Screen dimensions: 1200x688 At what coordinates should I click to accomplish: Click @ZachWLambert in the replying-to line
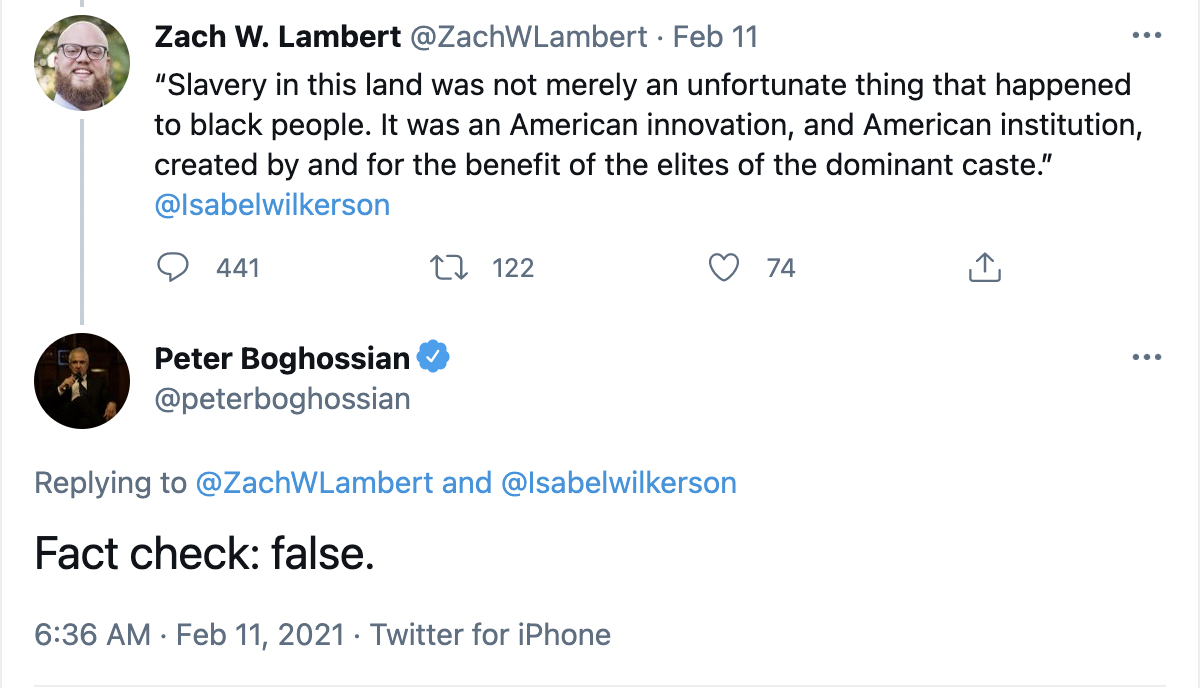click(x=314, y=483)
